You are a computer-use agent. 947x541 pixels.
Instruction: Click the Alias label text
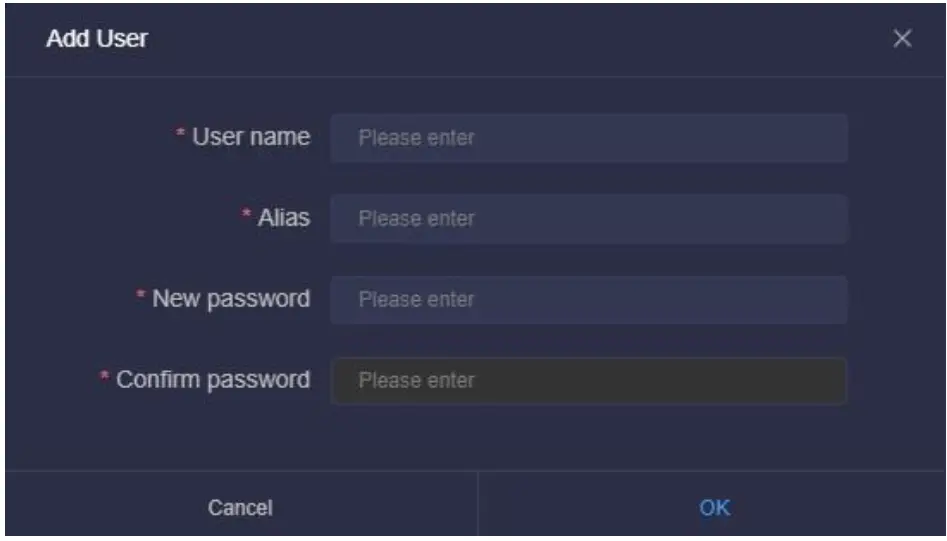[283, 218]
